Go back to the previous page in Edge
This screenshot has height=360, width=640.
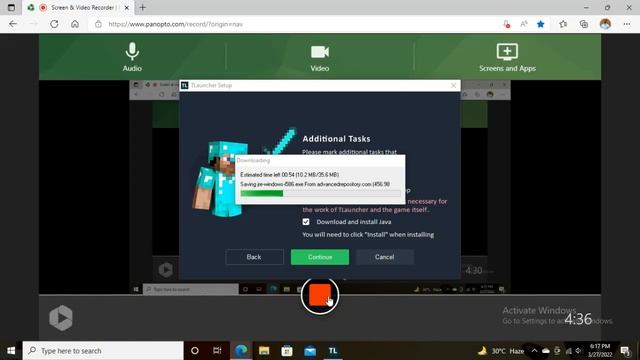[13, 24]
